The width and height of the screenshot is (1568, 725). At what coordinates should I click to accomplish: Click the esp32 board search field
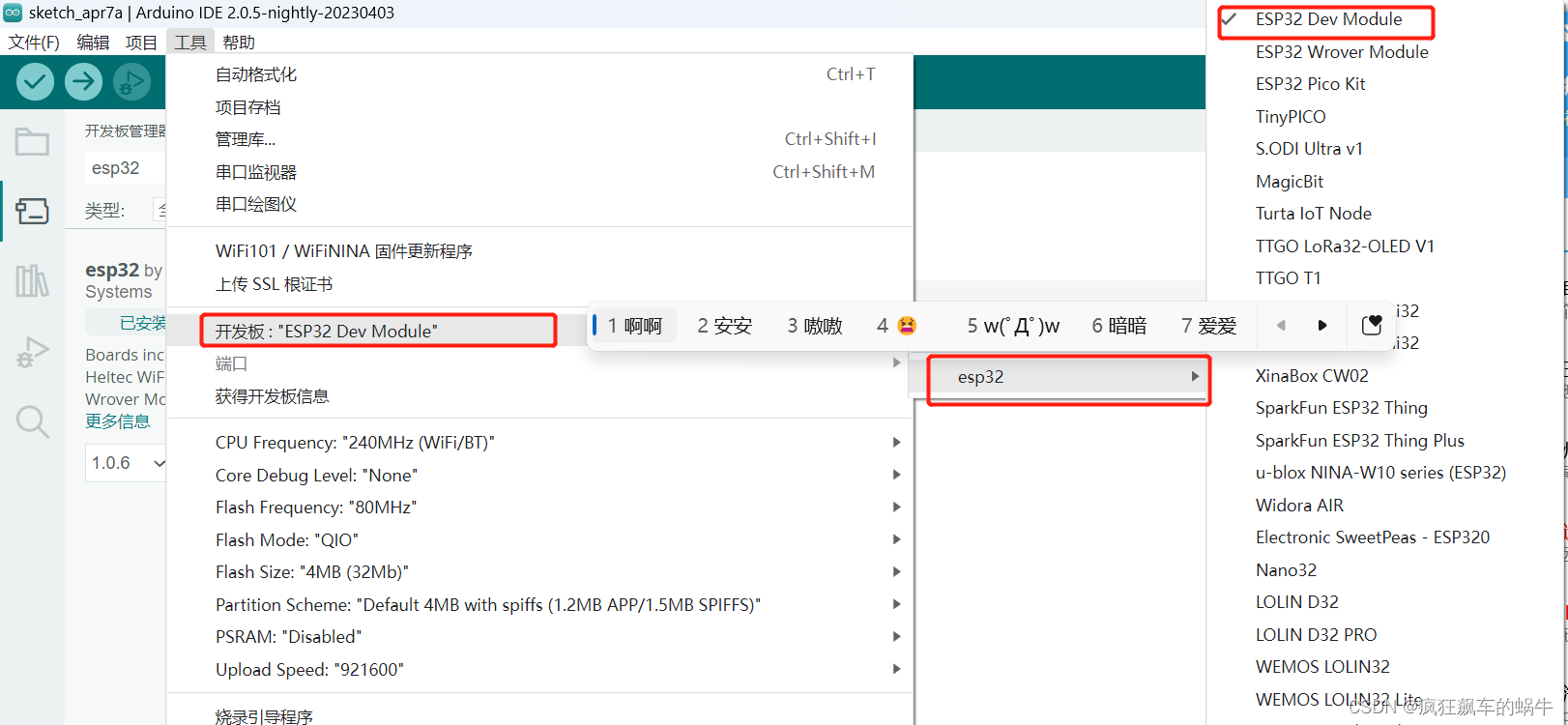126,168
